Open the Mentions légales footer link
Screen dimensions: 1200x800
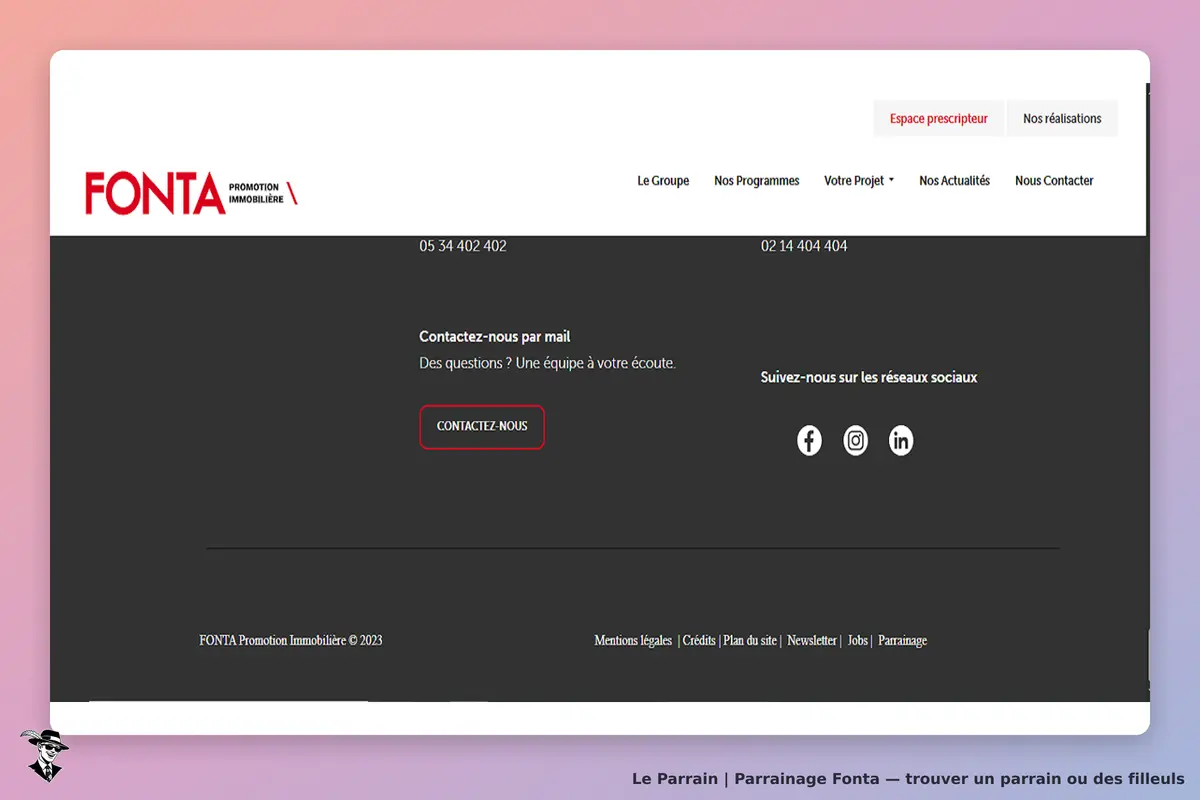[633, 640]
